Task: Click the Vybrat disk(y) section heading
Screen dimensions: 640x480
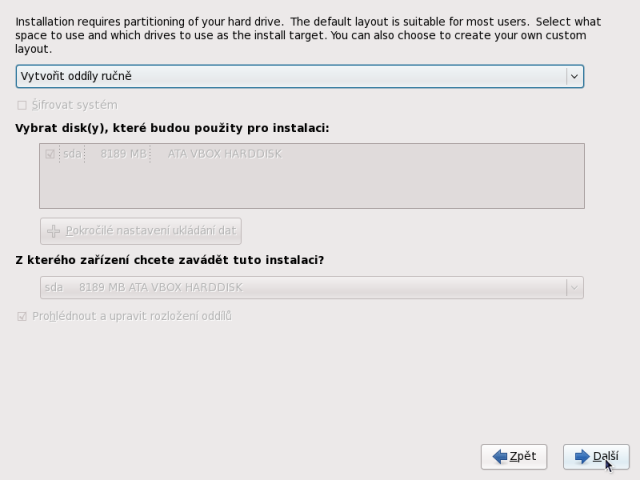Action: pos(172,128)
